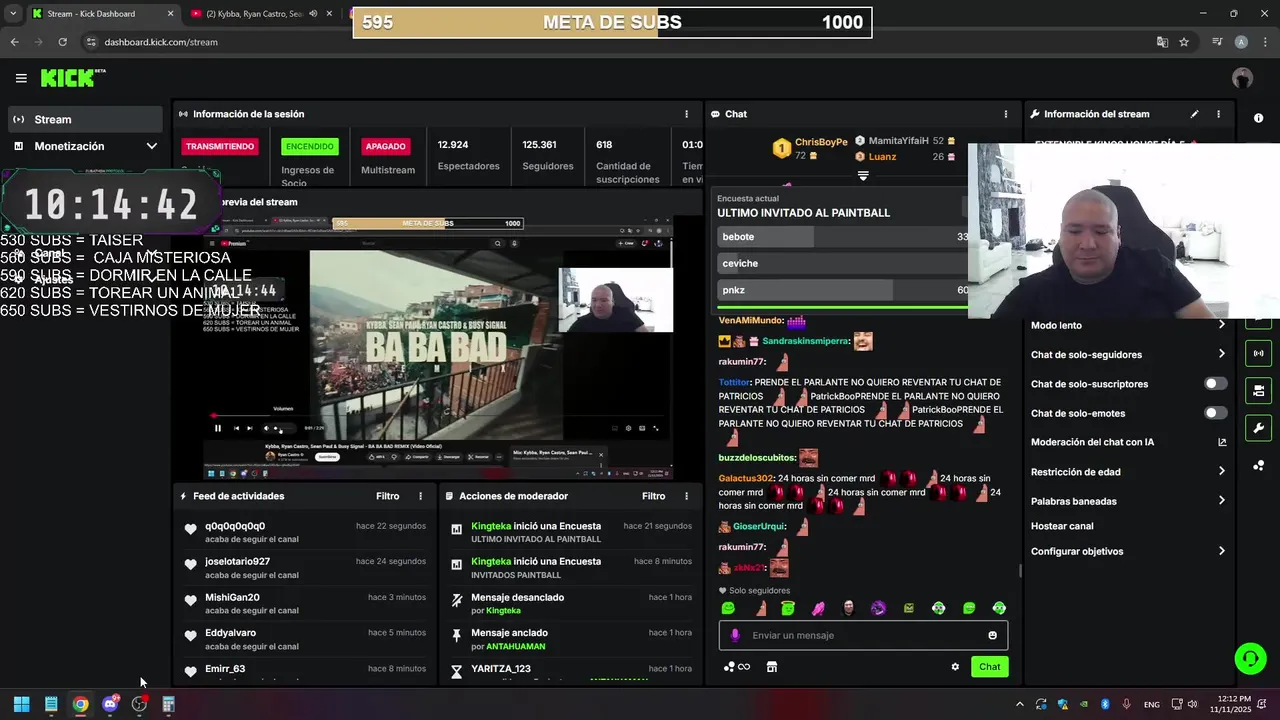Click the camera panel icon on right rail
The height and width of the screenshot is (720, 1280).
pos(1258,390)
